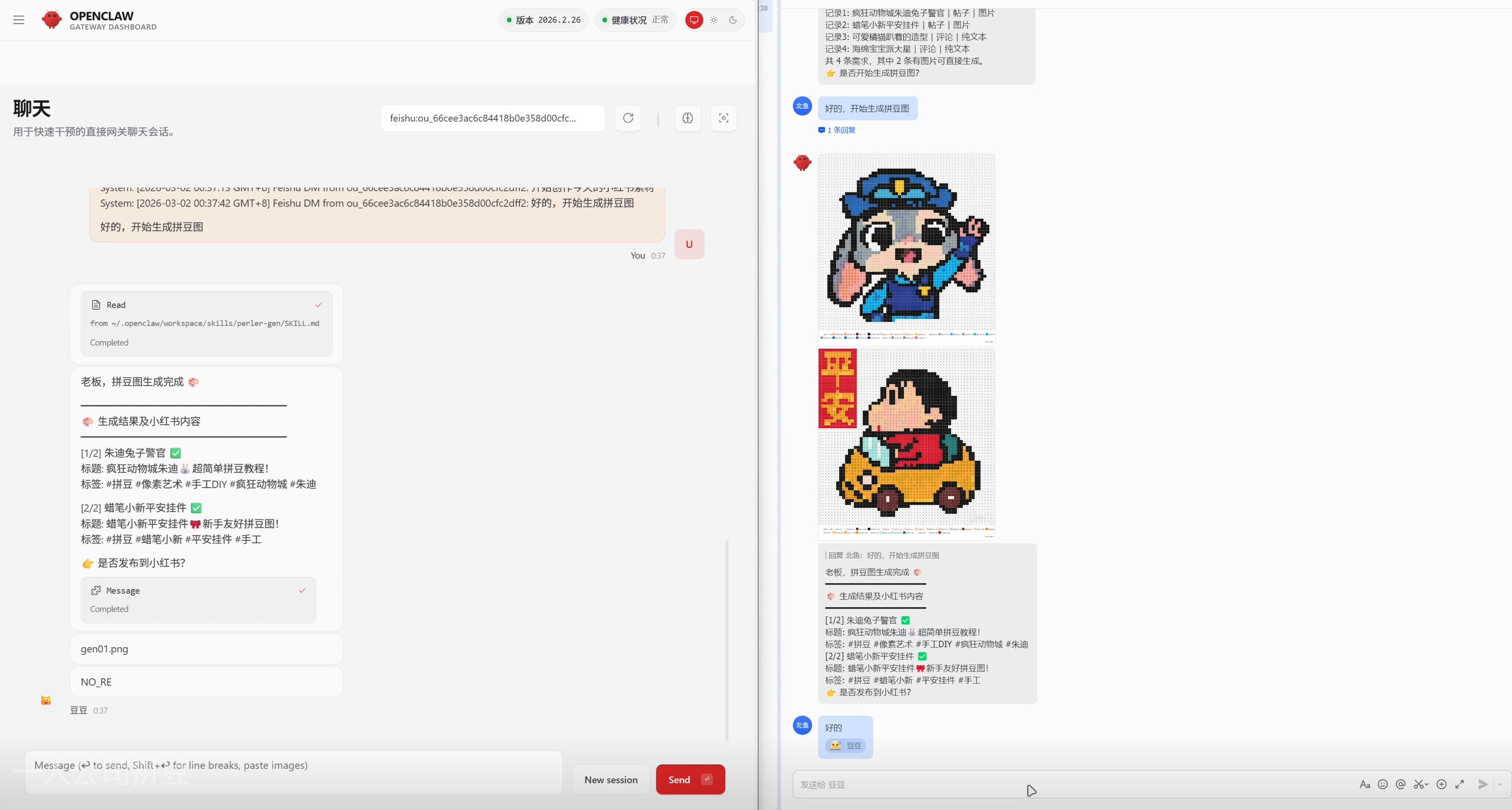
Task: Expand the Message tool call card
Action: pos(198,600)
